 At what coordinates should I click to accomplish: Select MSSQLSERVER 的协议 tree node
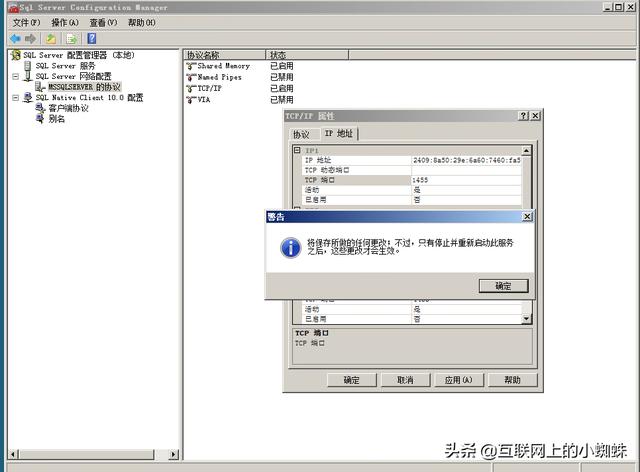[84, 87]
